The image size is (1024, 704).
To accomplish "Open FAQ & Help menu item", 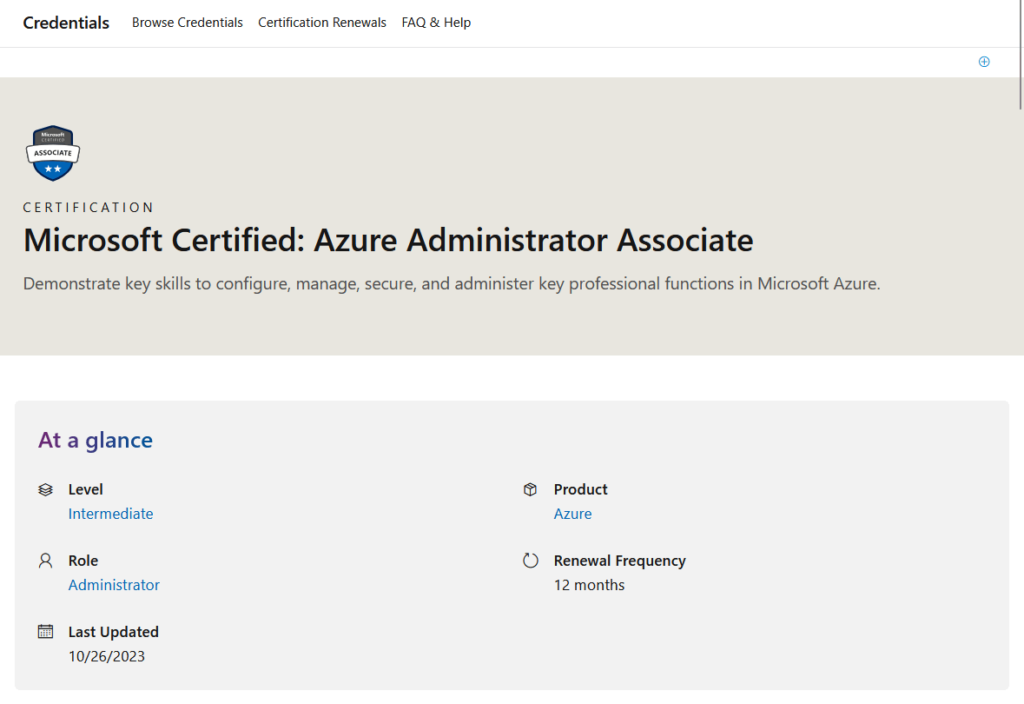I will point(436,22).
